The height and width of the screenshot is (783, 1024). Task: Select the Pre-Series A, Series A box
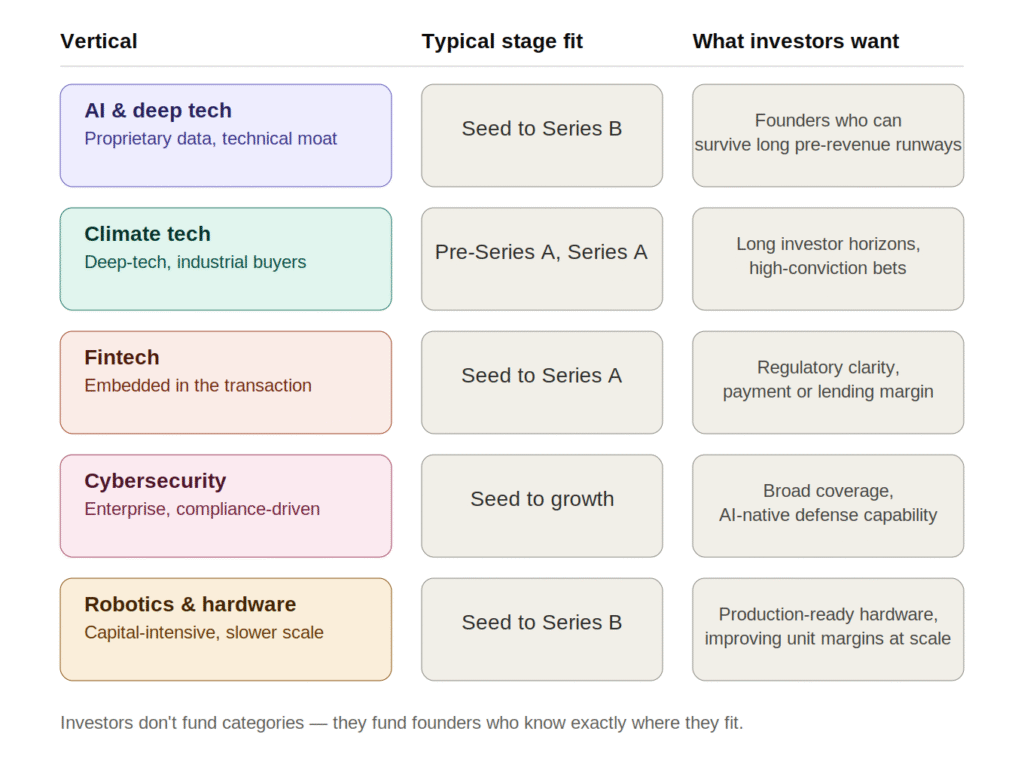point(542,259)
